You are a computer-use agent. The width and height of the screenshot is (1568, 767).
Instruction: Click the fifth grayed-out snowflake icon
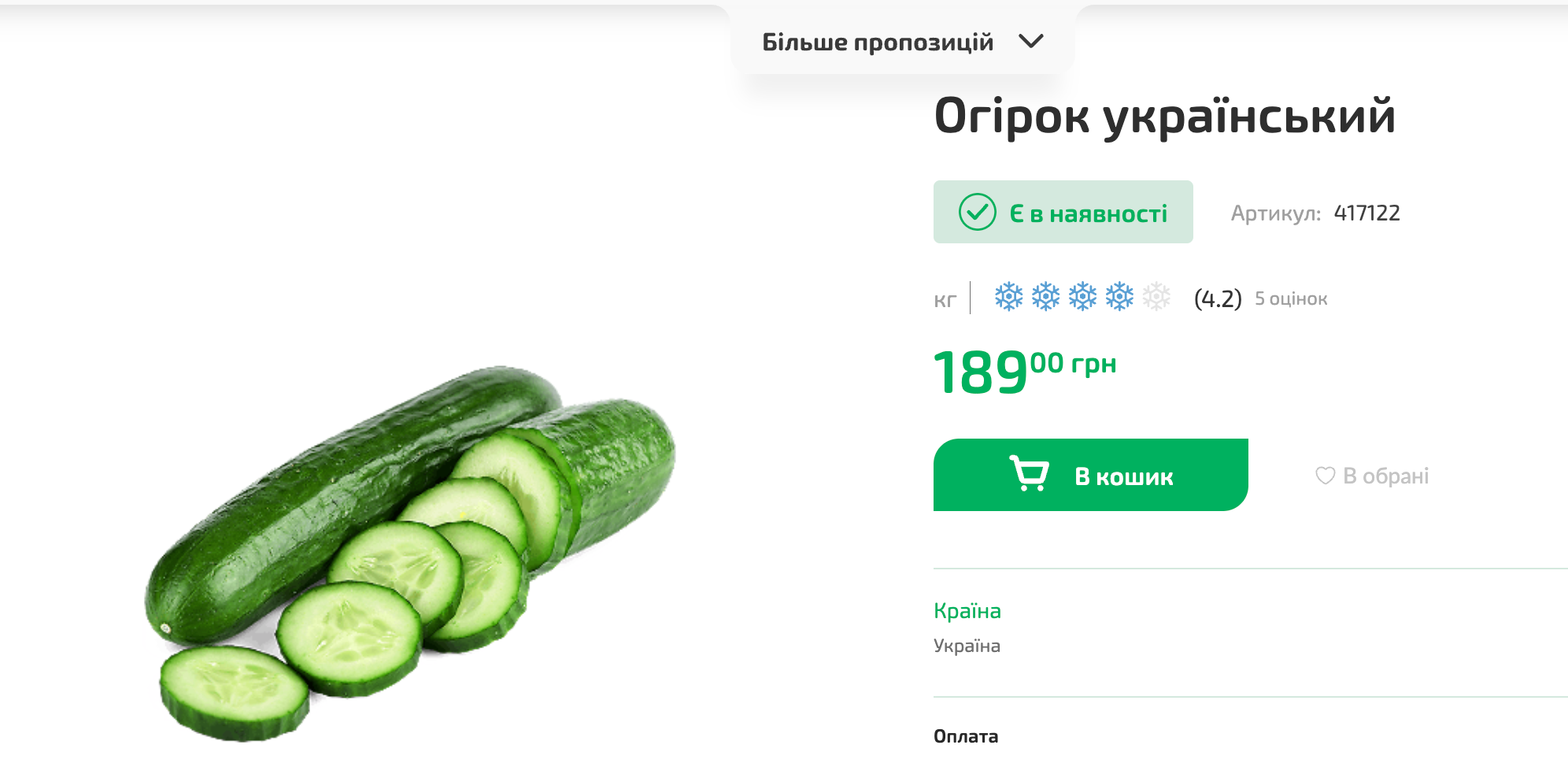pos(1155,297)
